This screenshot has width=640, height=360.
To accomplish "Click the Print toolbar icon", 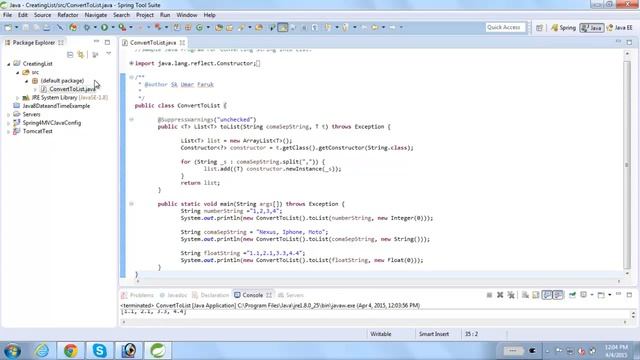I will (x=47, y=27).
